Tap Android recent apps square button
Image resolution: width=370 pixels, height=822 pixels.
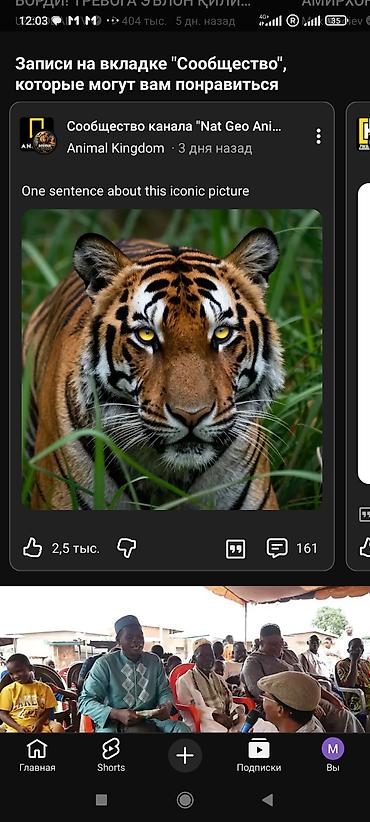point(102,799)
